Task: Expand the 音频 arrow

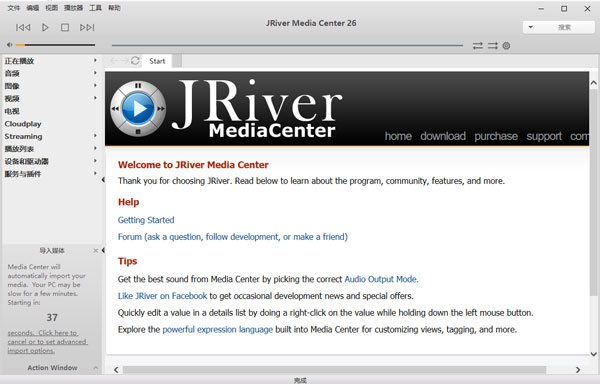Action: click(x=95, y=73)
